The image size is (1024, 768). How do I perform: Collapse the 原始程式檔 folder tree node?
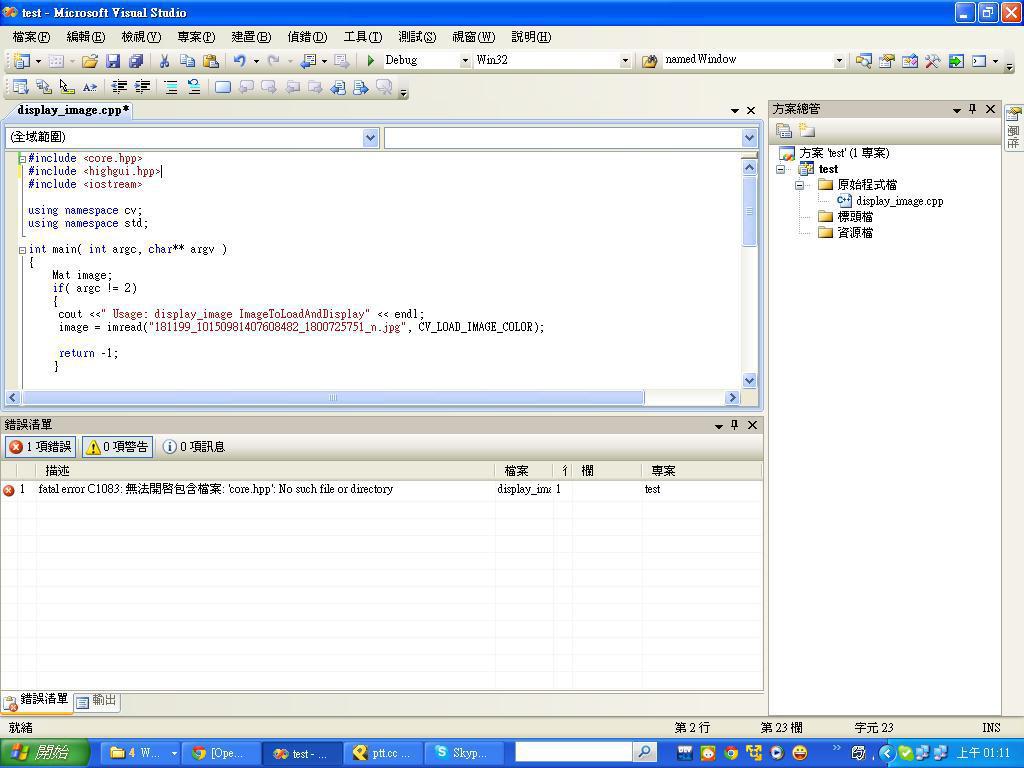click(800, 185)
